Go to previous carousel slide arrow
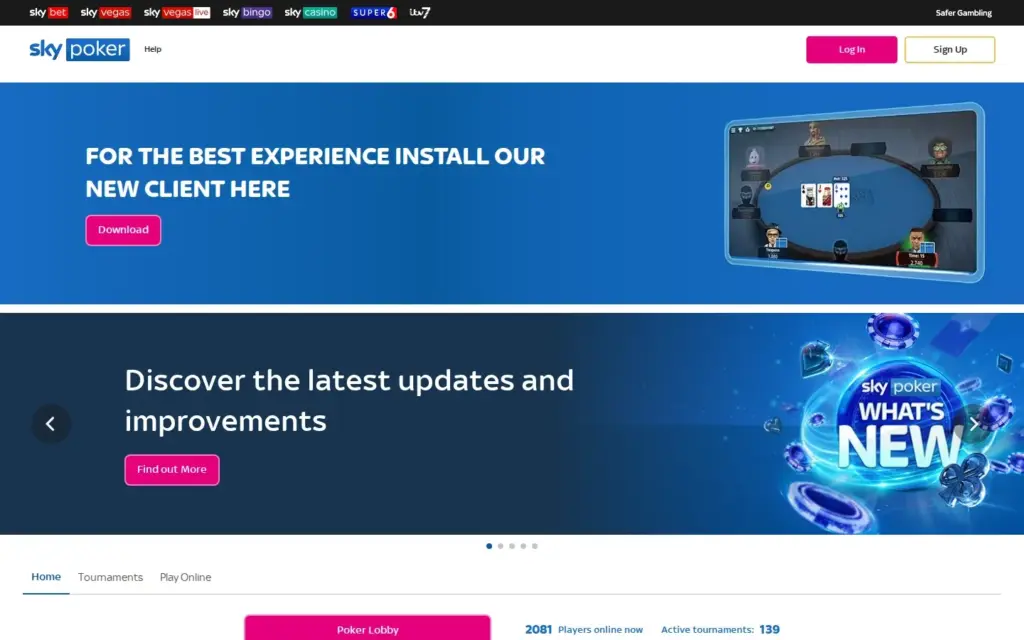 point(51,424)
